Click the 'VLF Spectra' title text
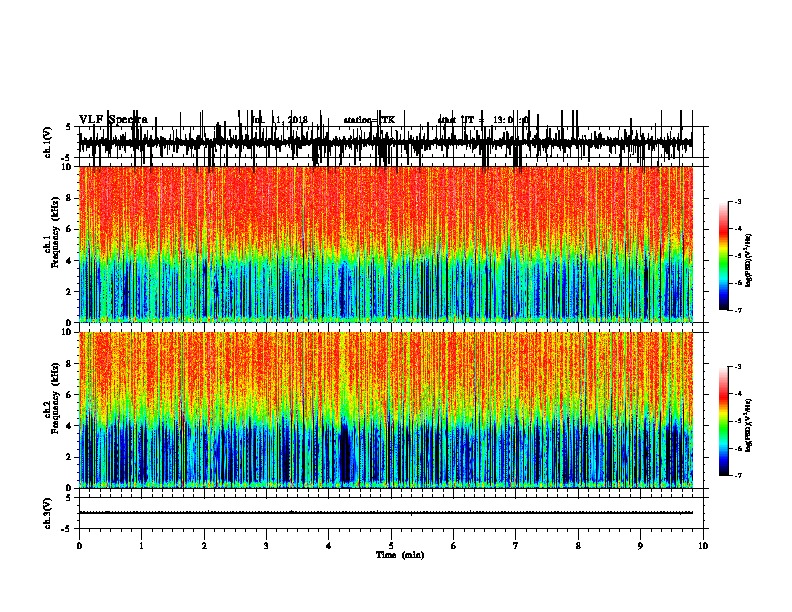The width and height of the screenshot is (792, 612). (x=113, y=120)
